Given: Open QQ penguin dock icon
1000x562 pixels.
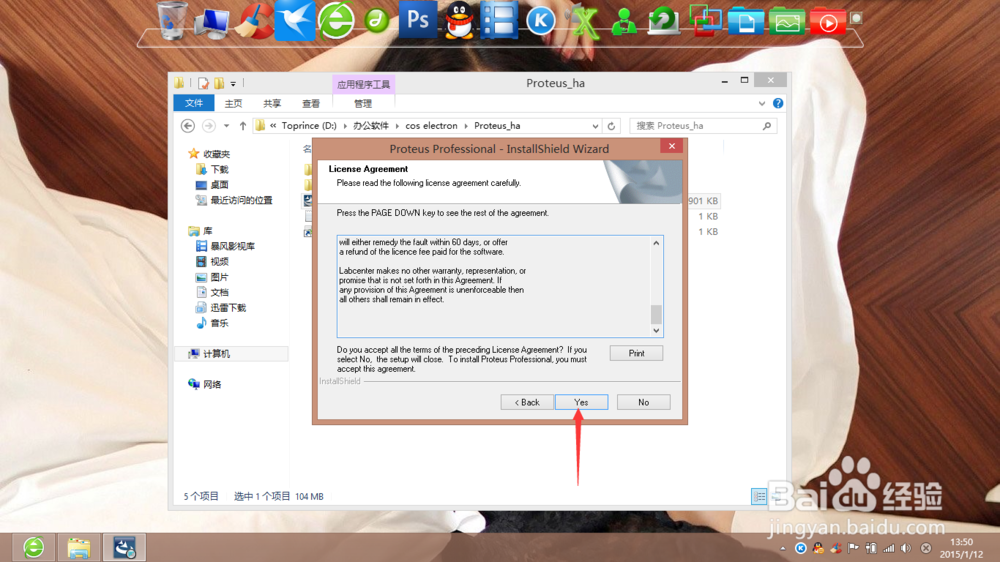Looking at the screenshot, I should (x=459, y=20).
